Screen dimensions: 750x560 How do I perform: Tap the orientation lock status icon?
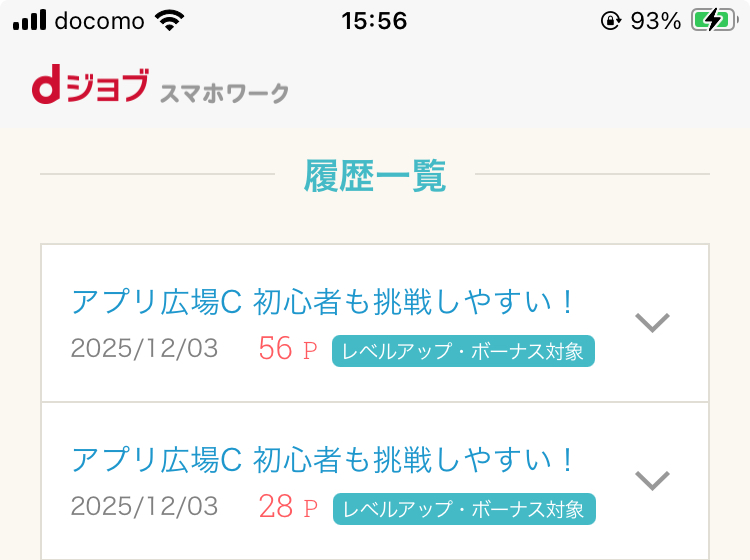tap(610, 21)
